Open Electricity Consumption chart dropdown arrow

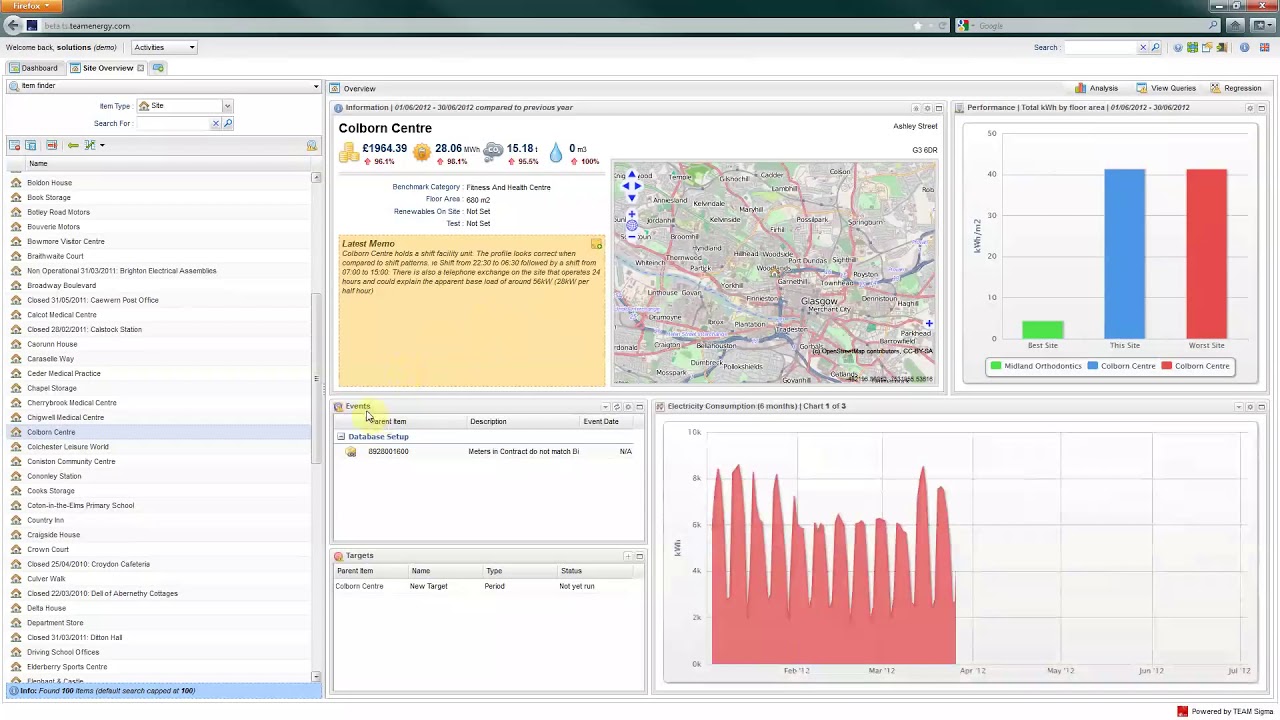tap(1238, 407)
